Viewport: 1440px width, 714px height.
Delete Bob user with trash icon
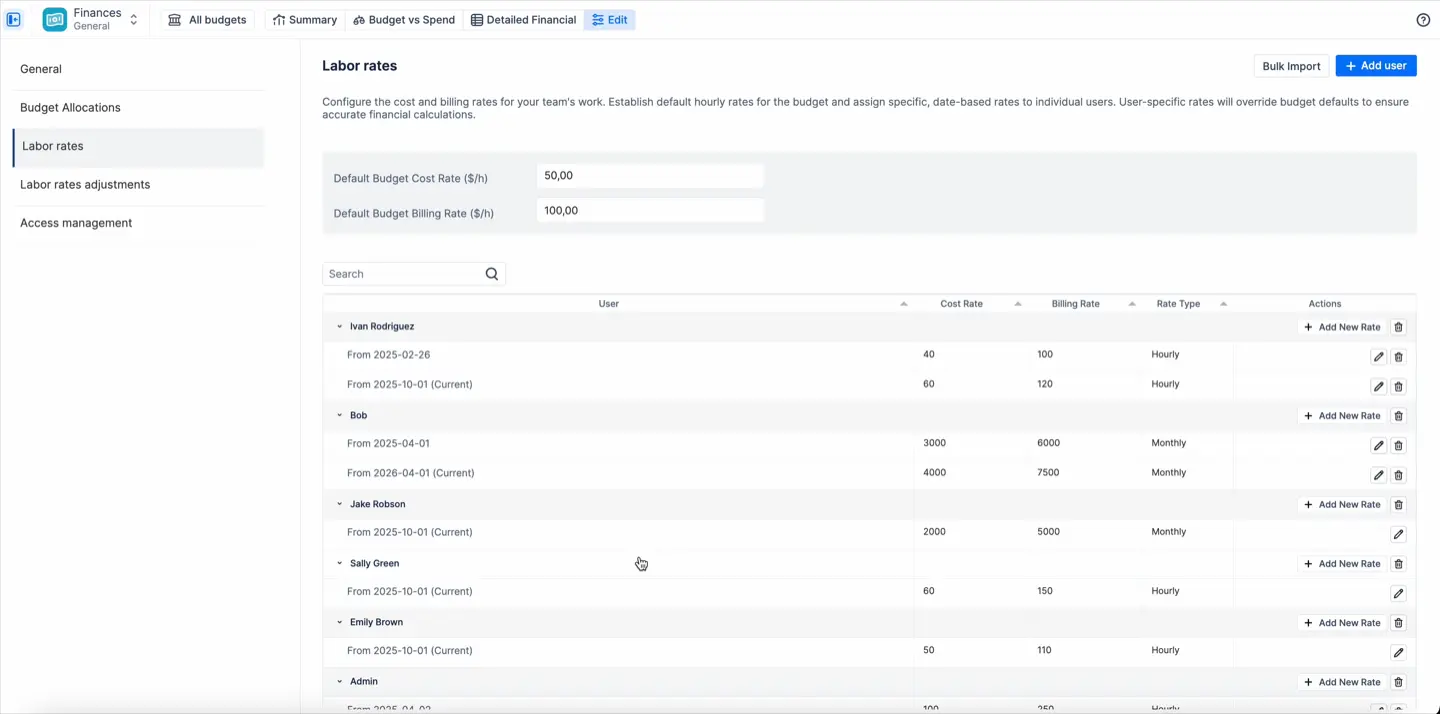1399,416
